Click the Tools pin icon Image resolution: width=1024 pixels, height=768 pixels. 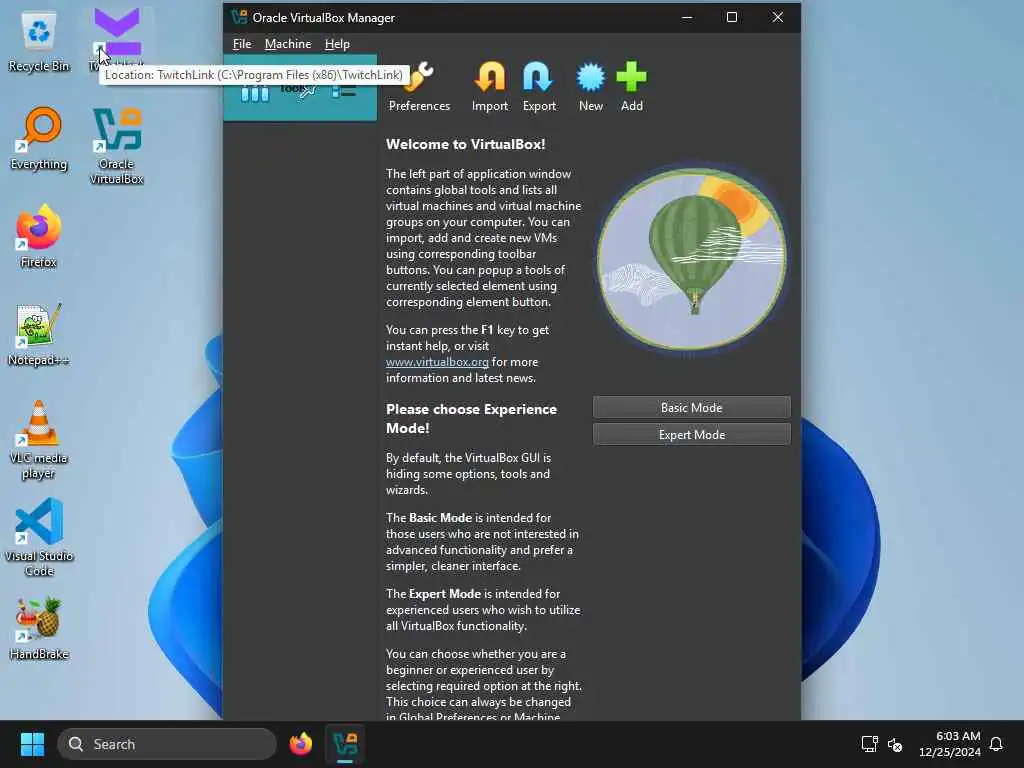308,91
